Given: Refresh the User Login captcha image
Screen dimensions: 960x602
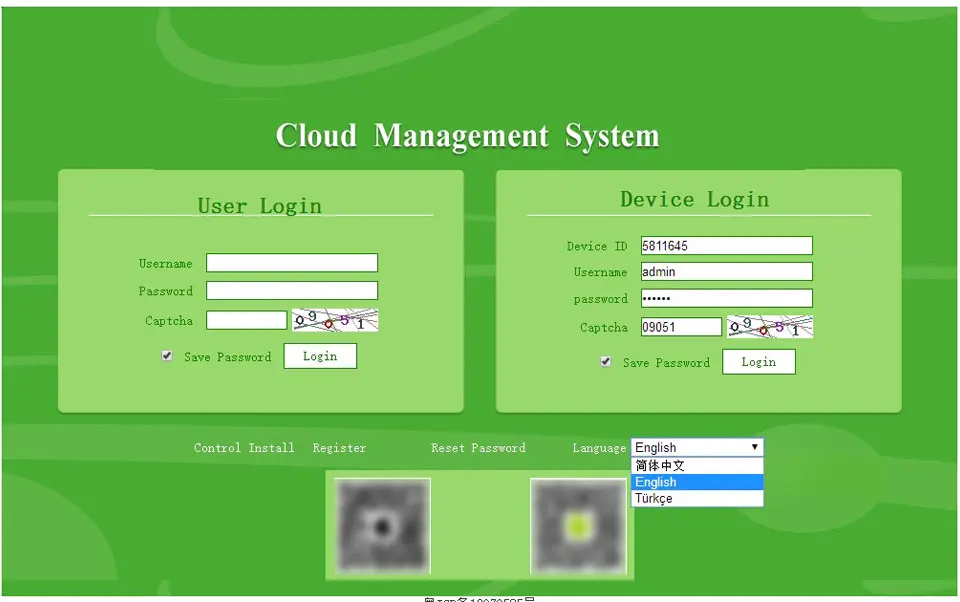Looking at the screenshot, I should (335, 320).
